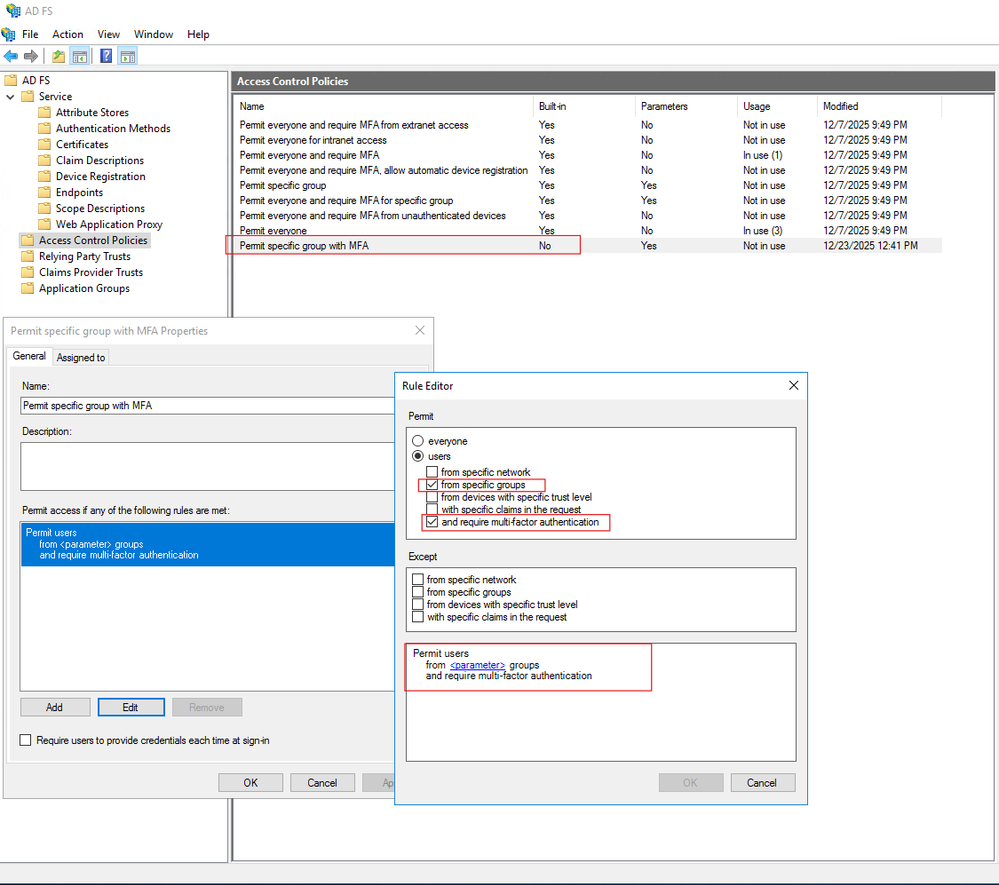Sort by the Modified column header

[879, 106]
